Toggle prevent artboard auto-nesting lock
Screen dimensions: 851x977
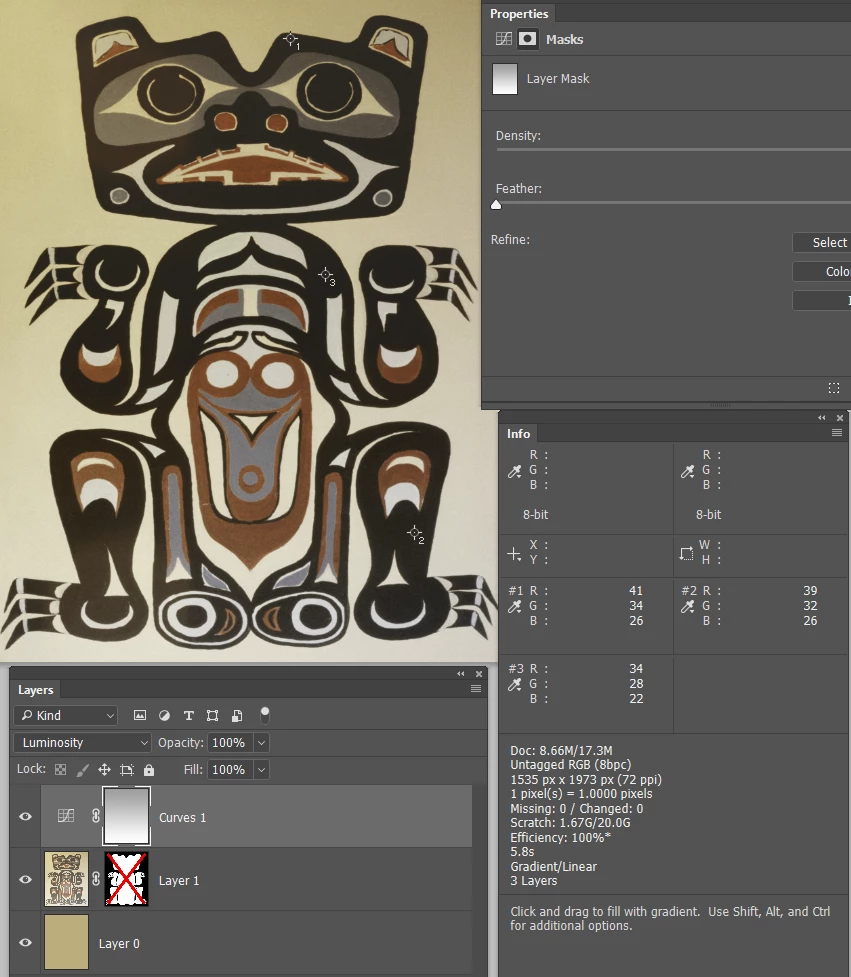126,770
